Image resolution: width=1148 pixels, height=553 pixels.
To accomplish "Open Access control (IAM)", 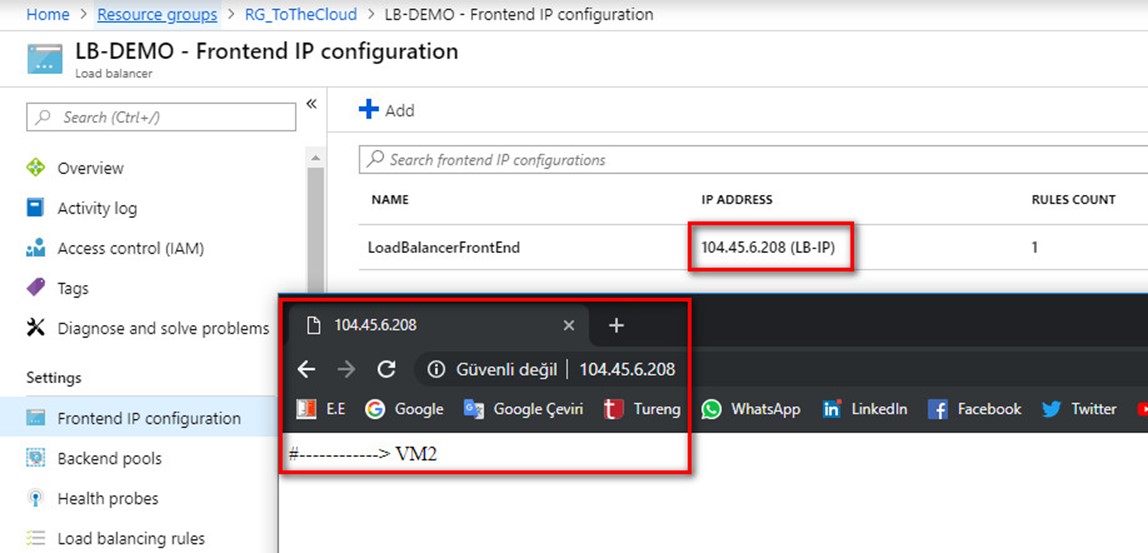I will (130, 248).
